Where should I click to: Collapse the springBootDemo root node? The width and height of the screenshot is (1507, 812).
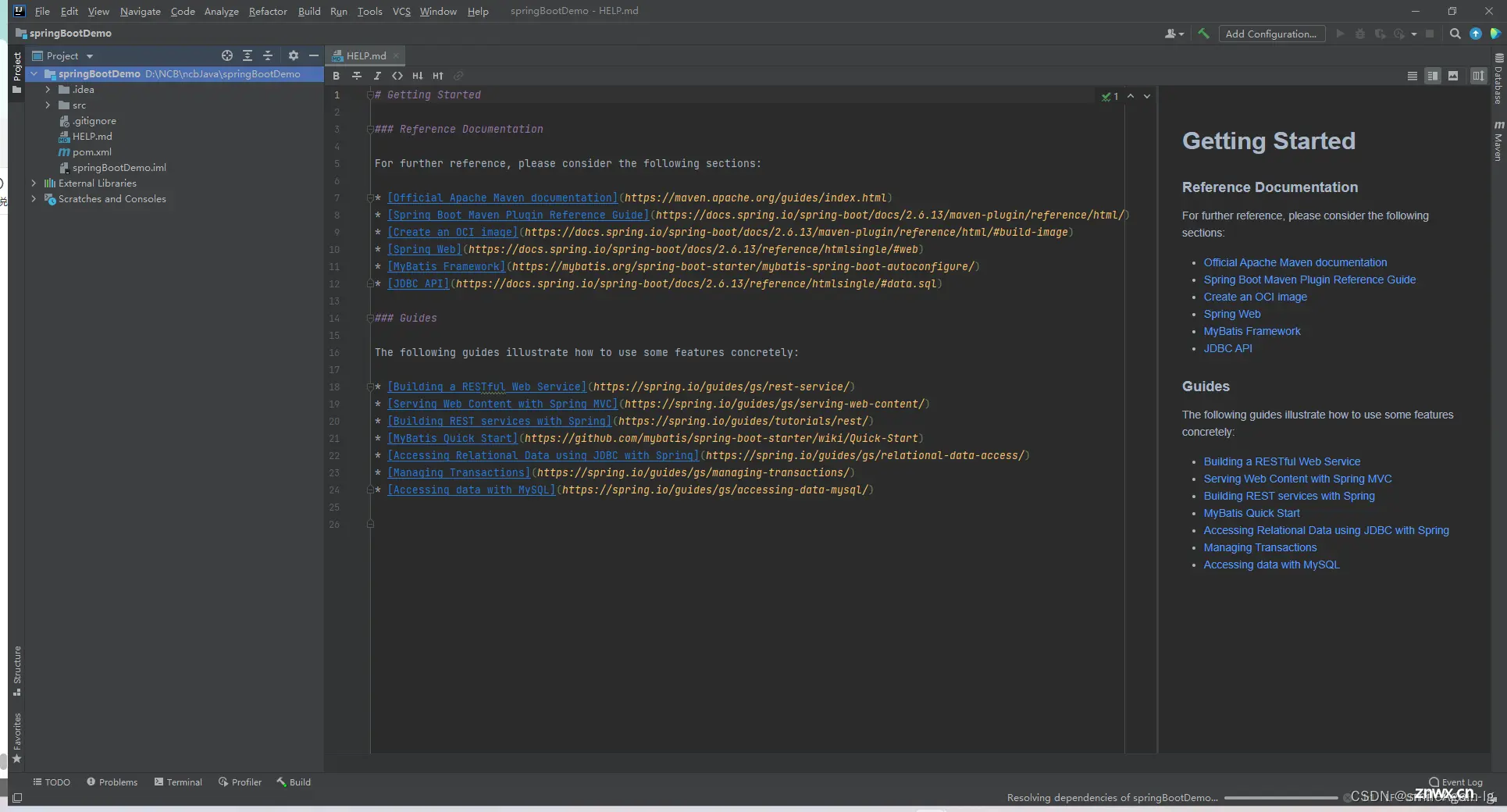34,73
